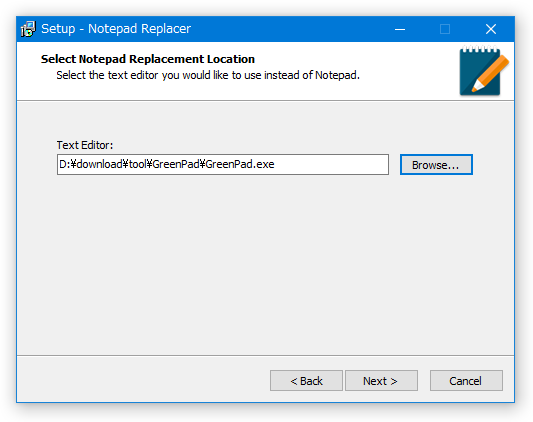Viewport: 533px width, 422px height.
Task: Go to the Next > step
Action: point(381,381)
